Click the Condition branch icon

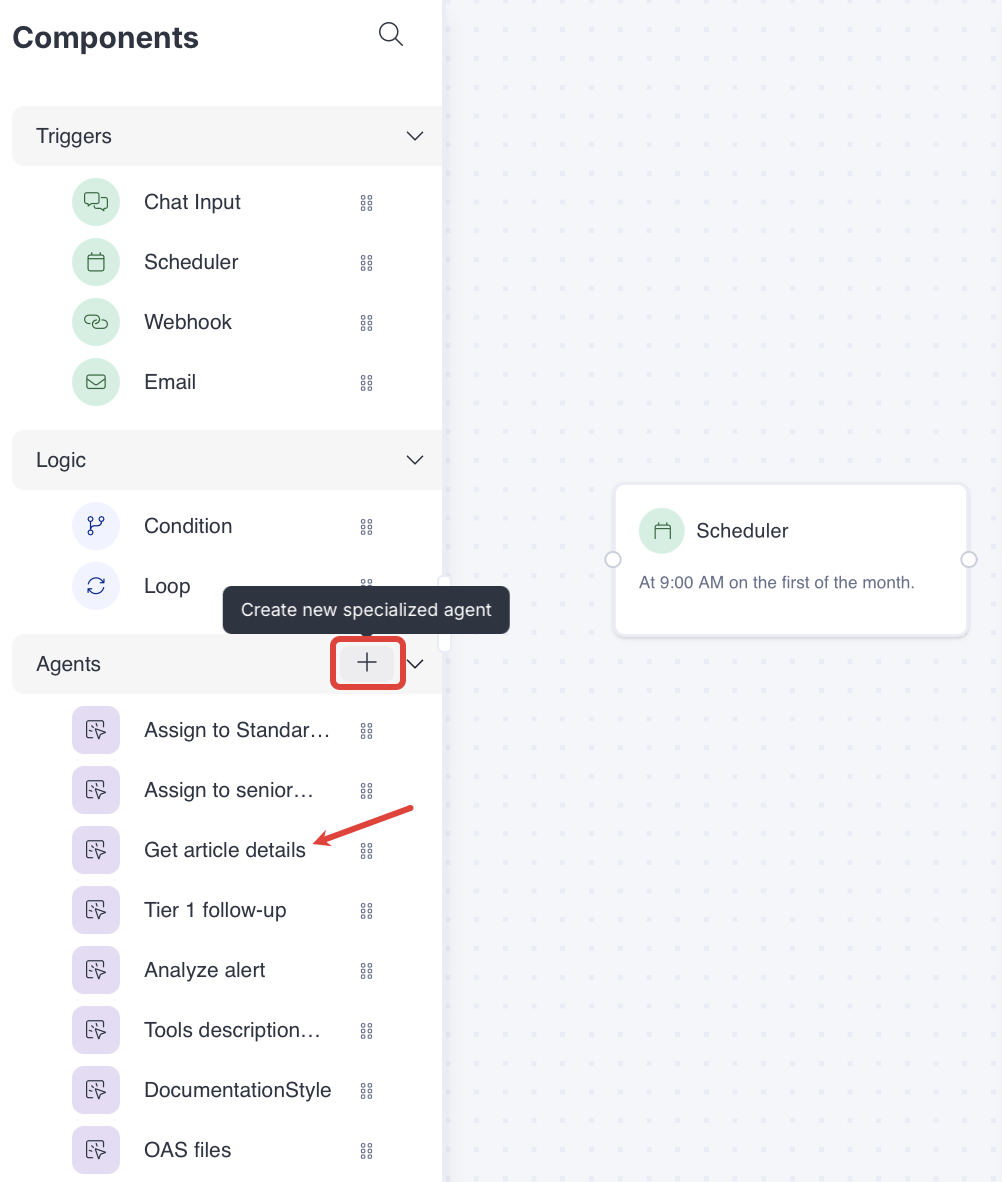(96, 526)
